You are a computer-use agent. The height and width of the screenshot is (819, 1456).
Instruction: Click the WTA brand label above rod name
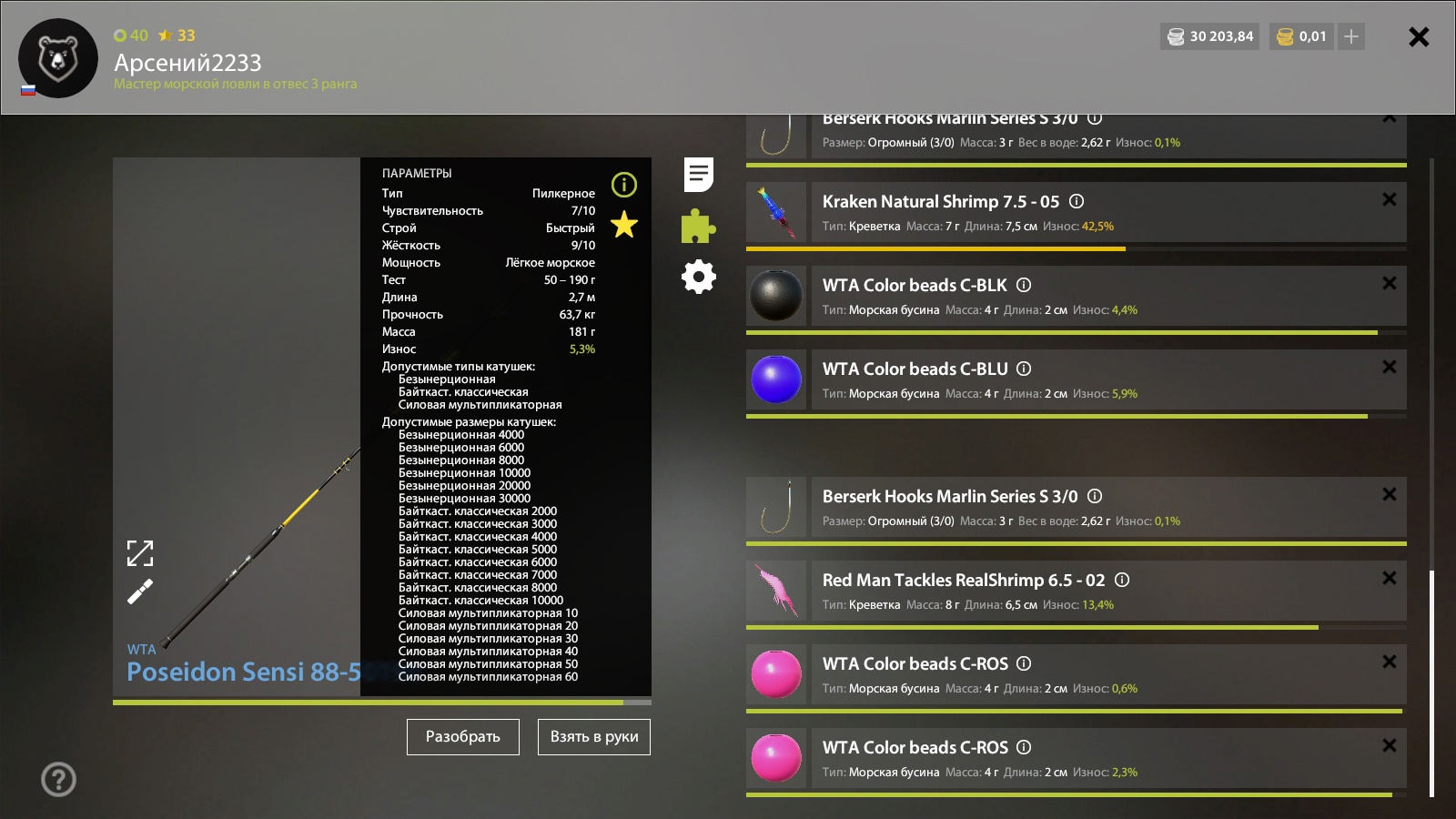(x=141, y=649)
